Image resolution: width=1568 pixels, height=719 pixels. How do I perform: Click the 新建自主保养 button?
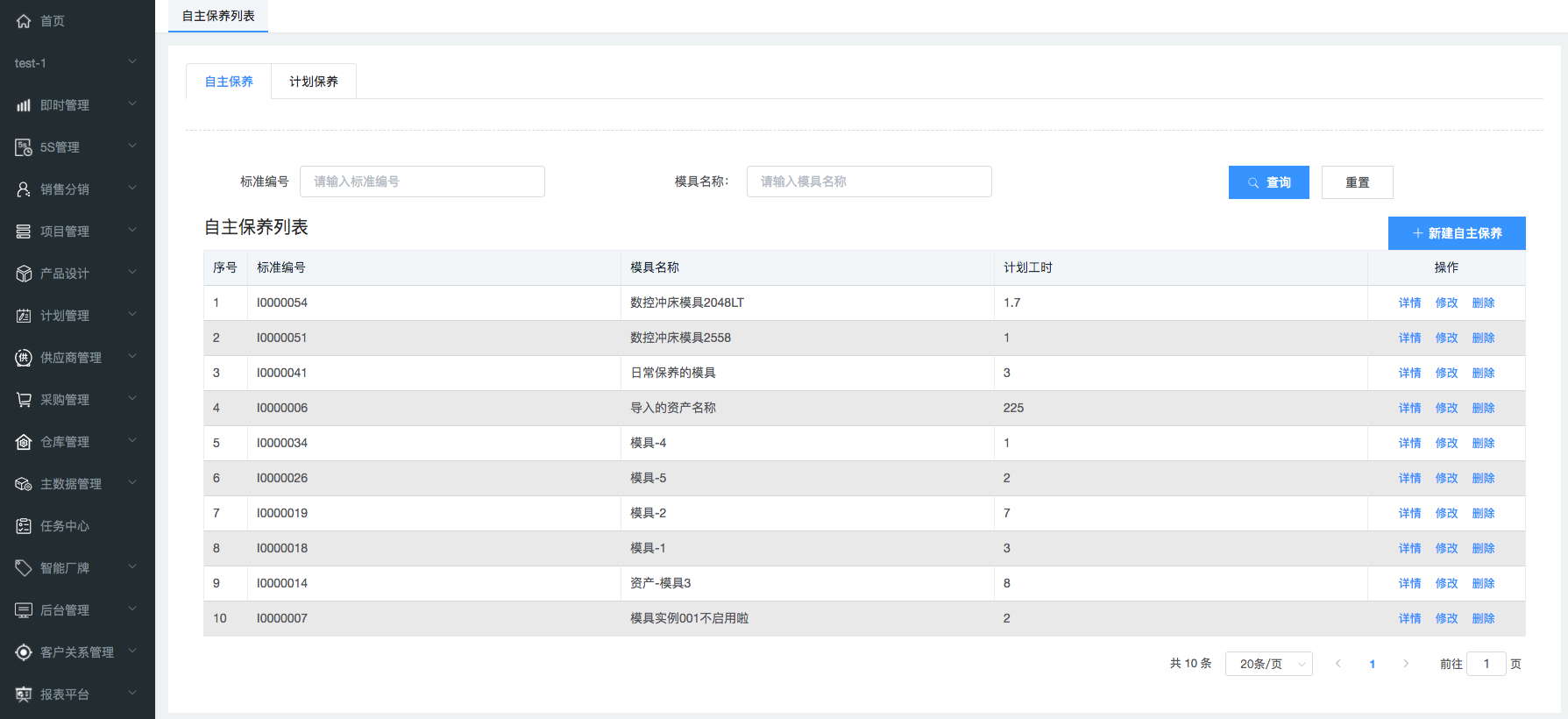[x=1457, y=233]
